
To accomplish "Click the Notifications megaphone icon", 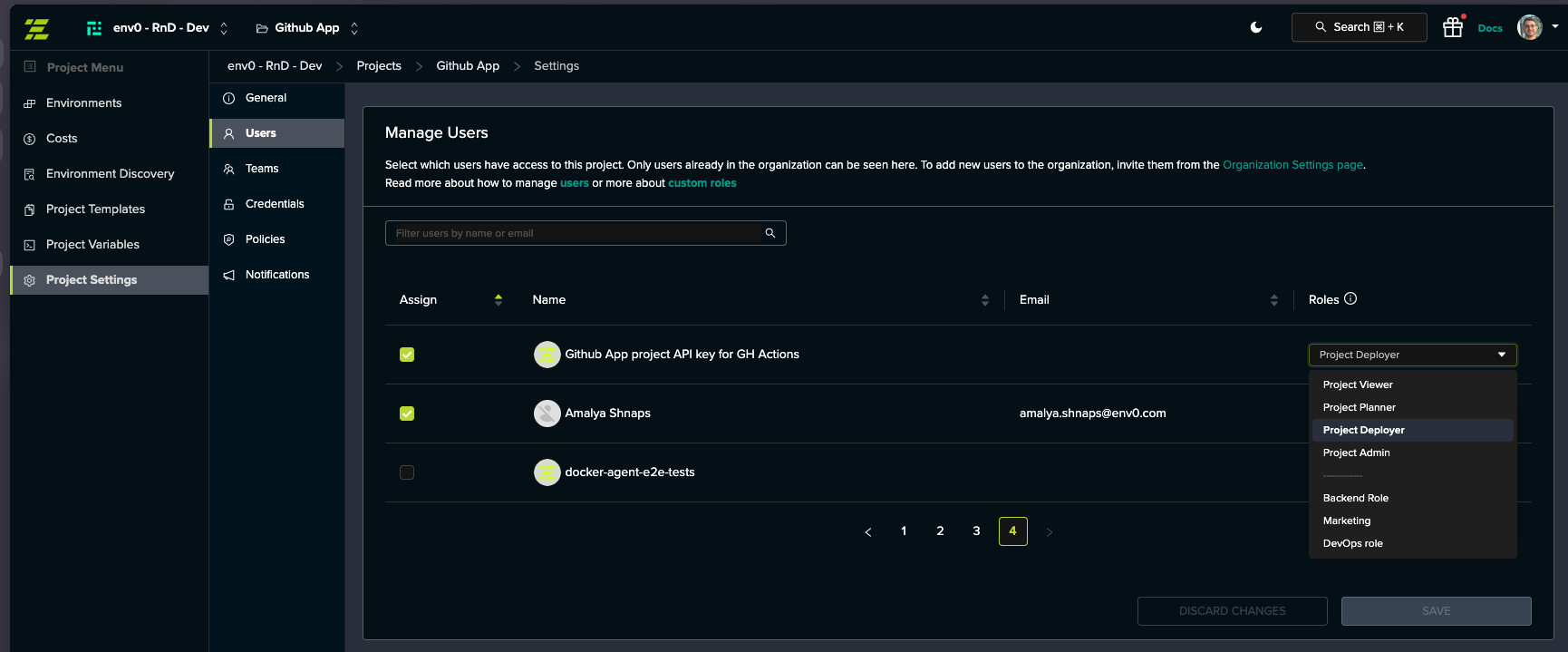I will coord(229,275).
